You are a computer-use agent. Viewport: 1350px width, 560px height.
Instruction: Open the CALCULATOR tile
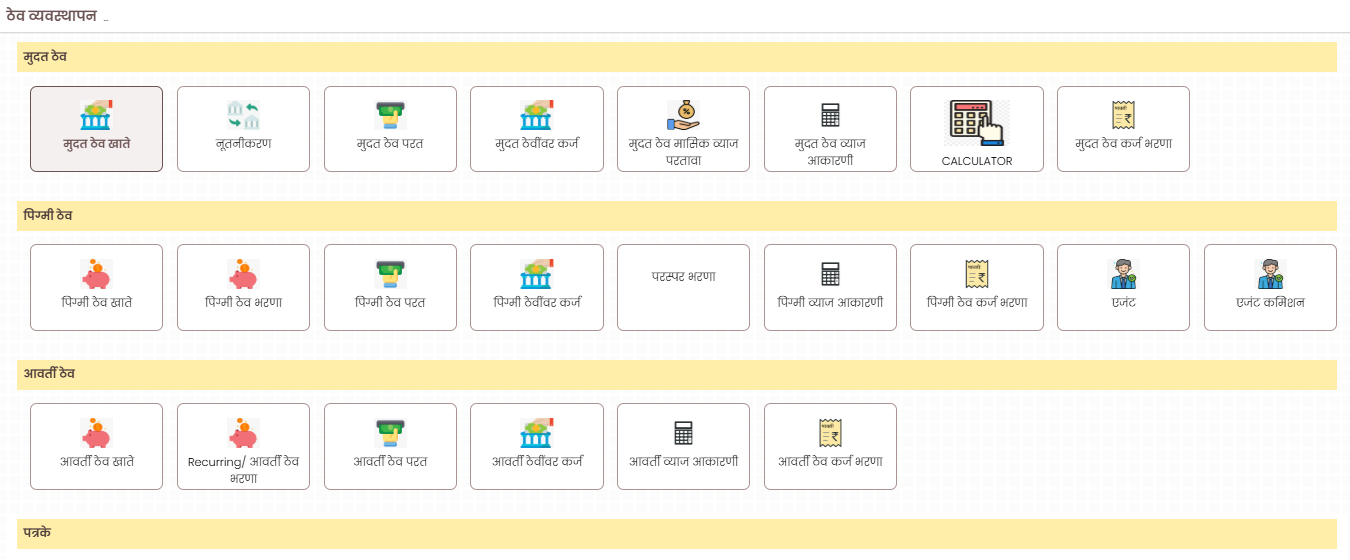click(x=976, y=128)
